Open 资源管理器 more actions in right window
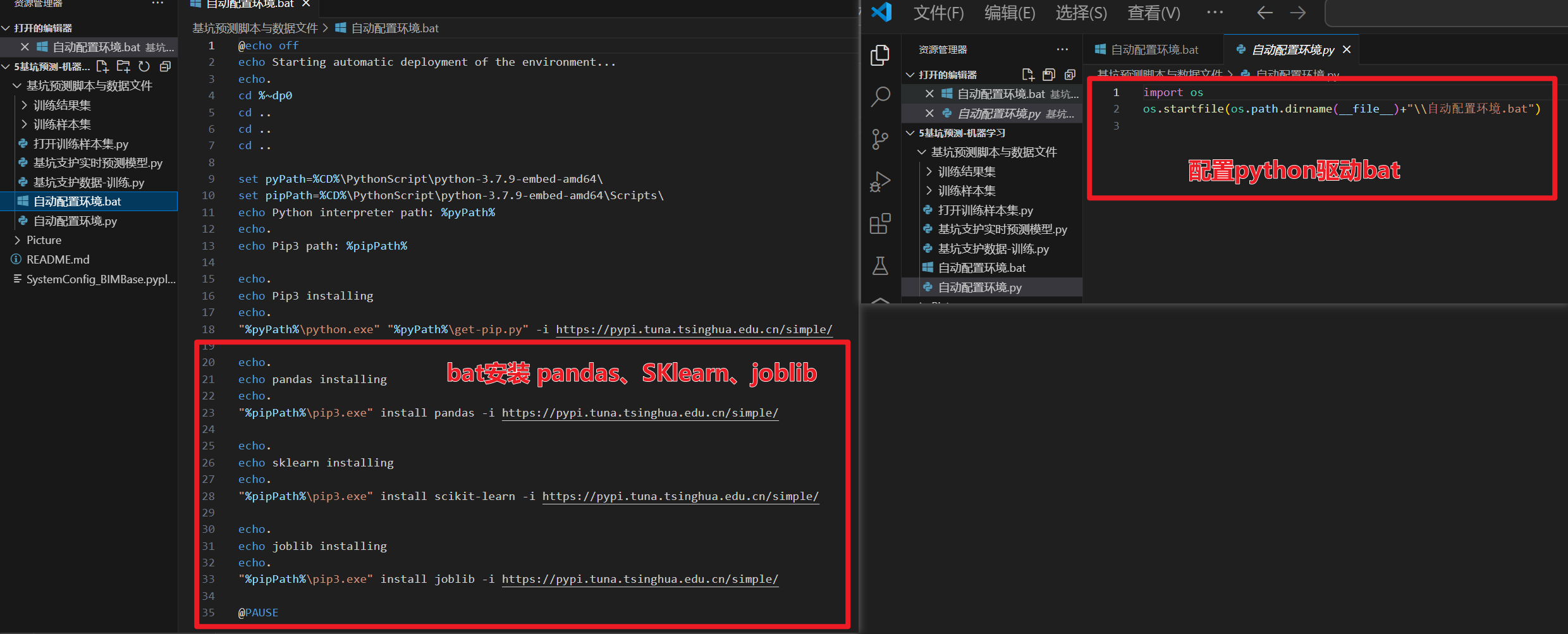The image size is (1568, 634). [1062, 49]
